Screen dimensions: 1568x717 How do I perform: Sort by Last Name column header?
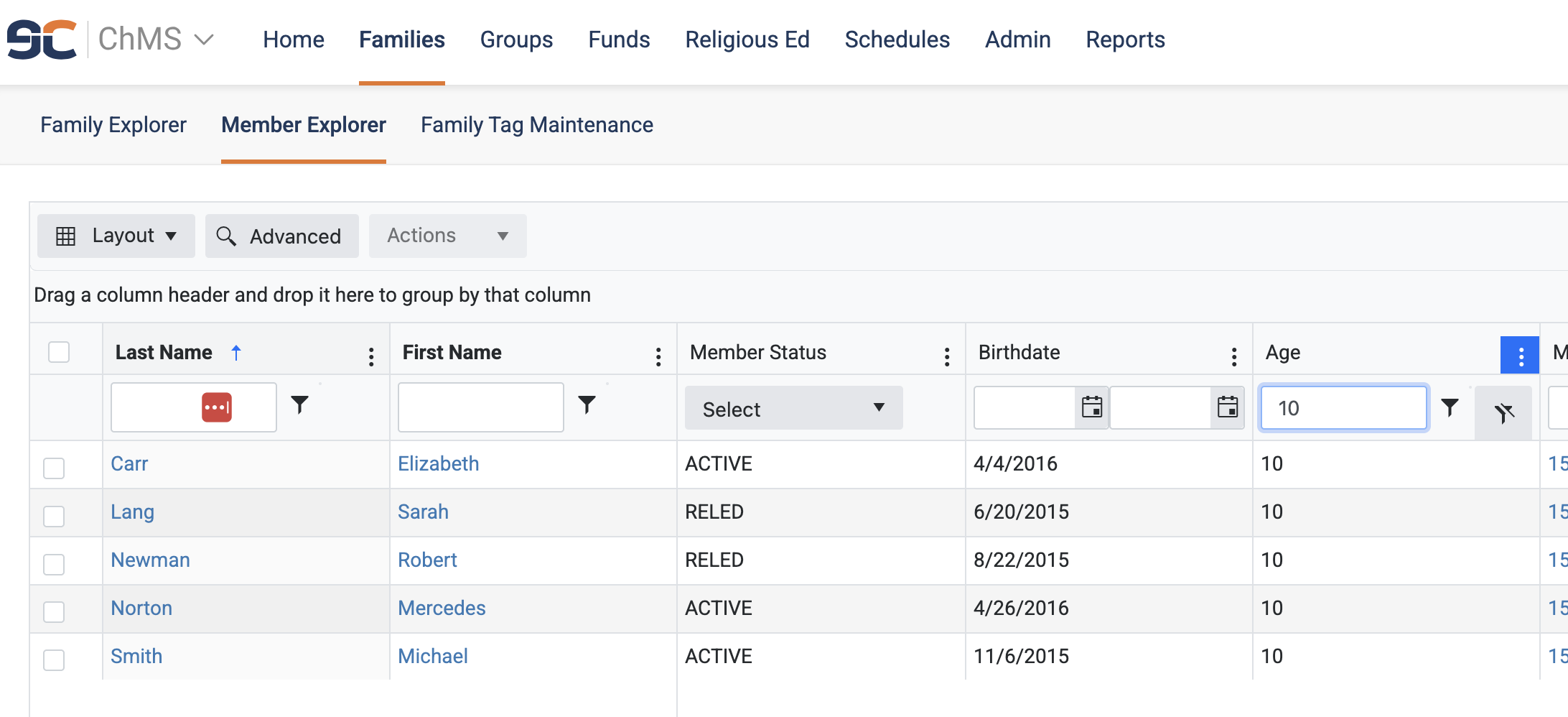point(164,352)
